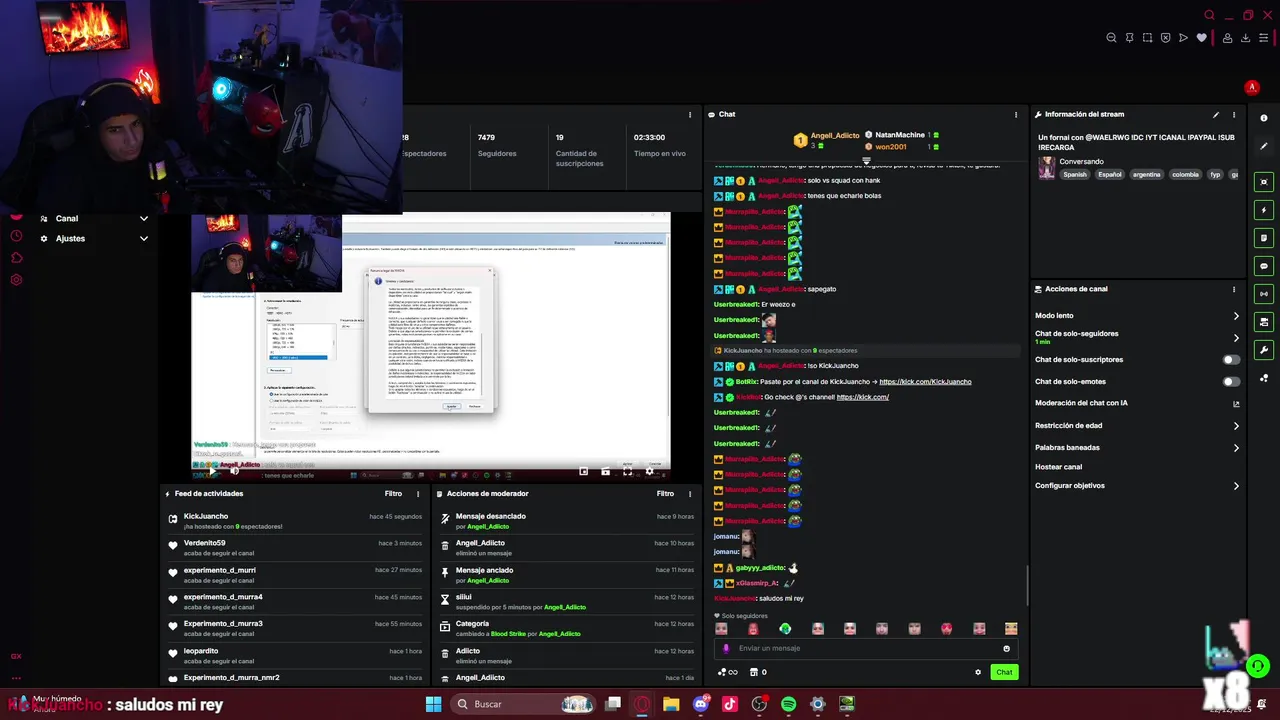Viewport: 1280px width, 720px height.
Task: Click the green Chat send button
Action: [1004, 672]
